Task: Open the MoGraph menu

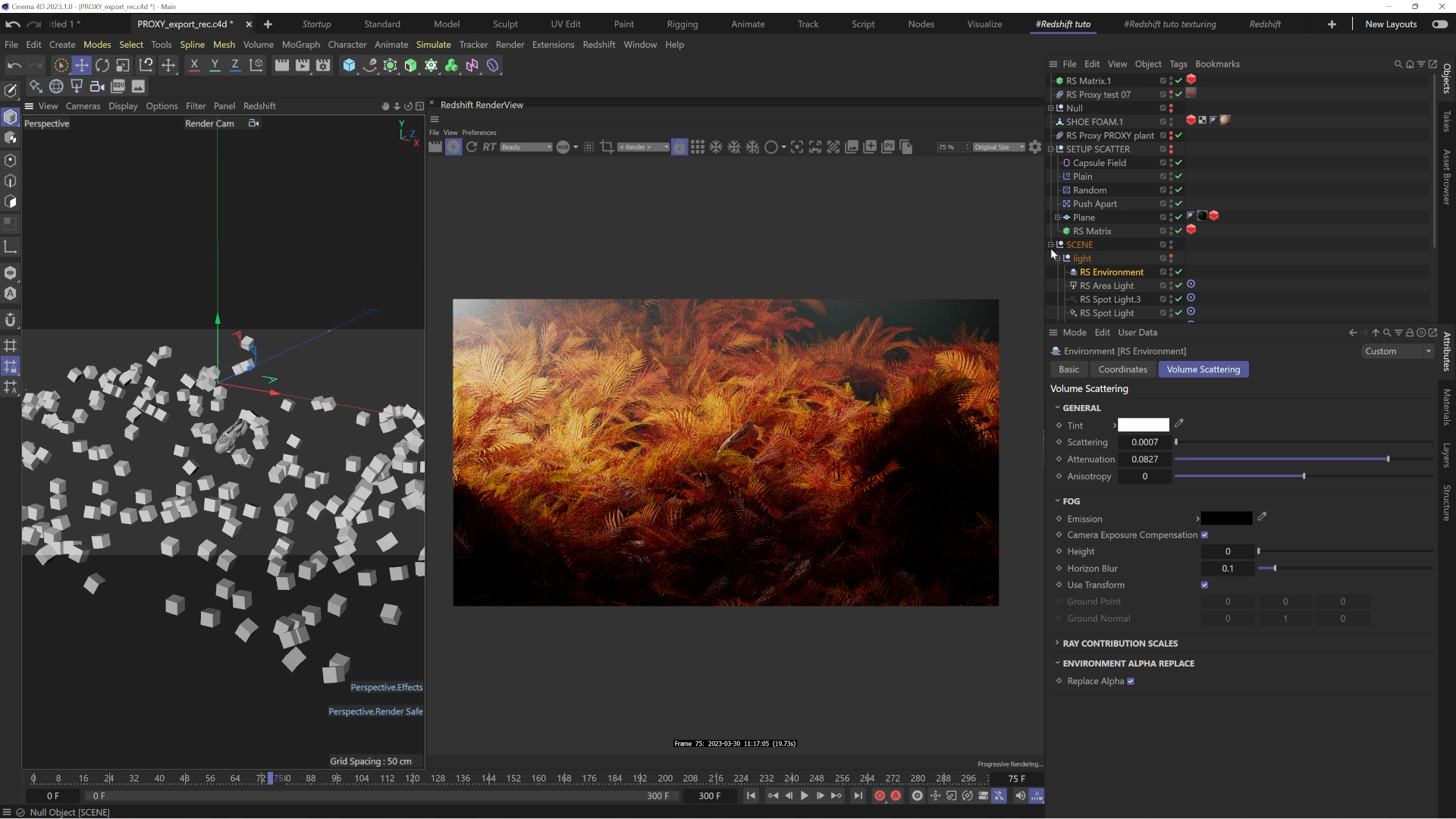Action: click(x=300, y=45)
